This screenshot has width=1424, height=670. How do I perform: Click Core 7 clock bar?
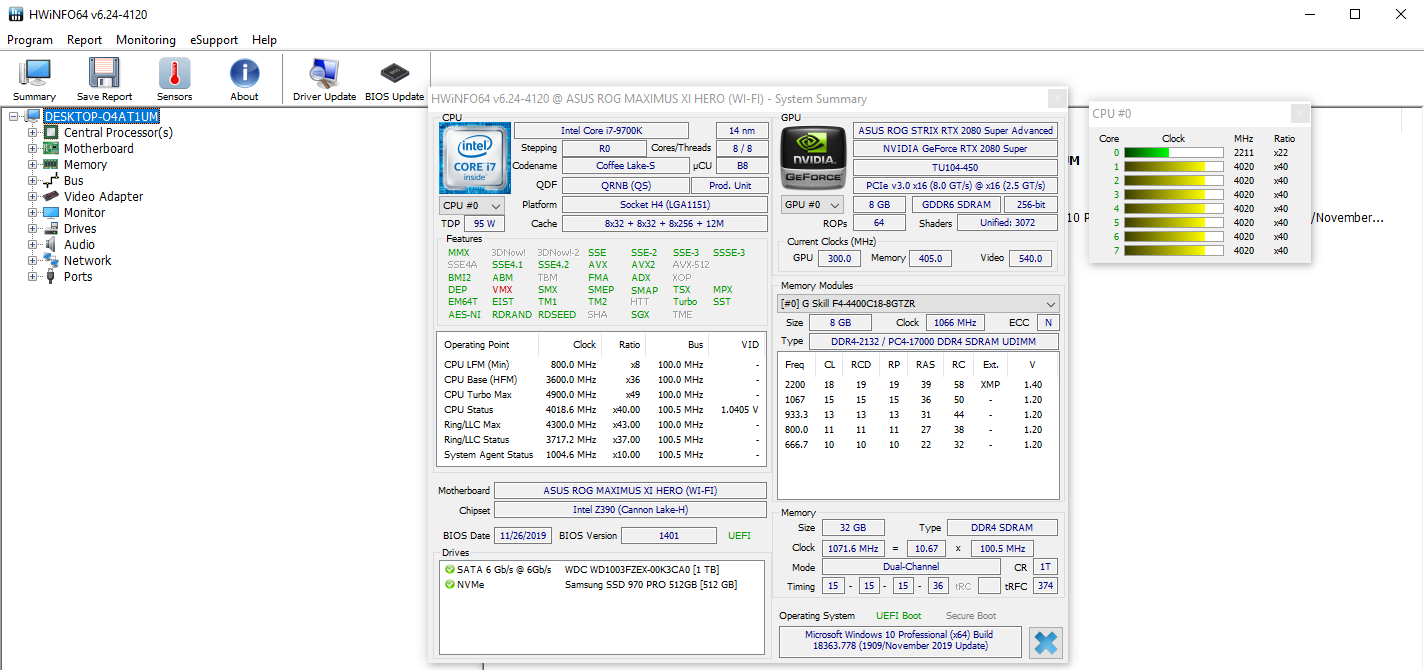[x=1174, y=251]
